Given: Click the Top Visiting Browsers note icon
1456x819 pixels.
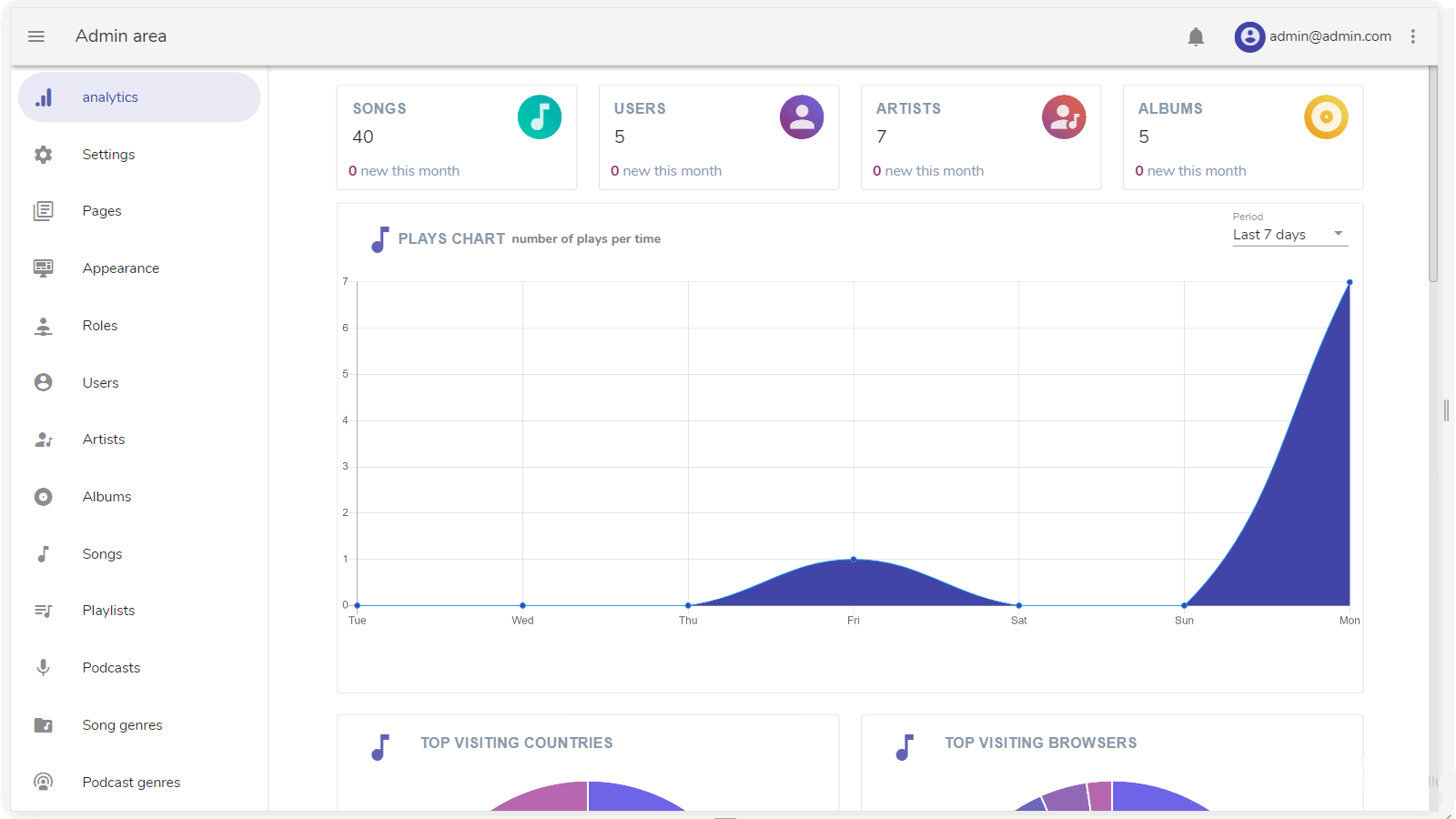Looking at the screenshot, I should 905,747.
